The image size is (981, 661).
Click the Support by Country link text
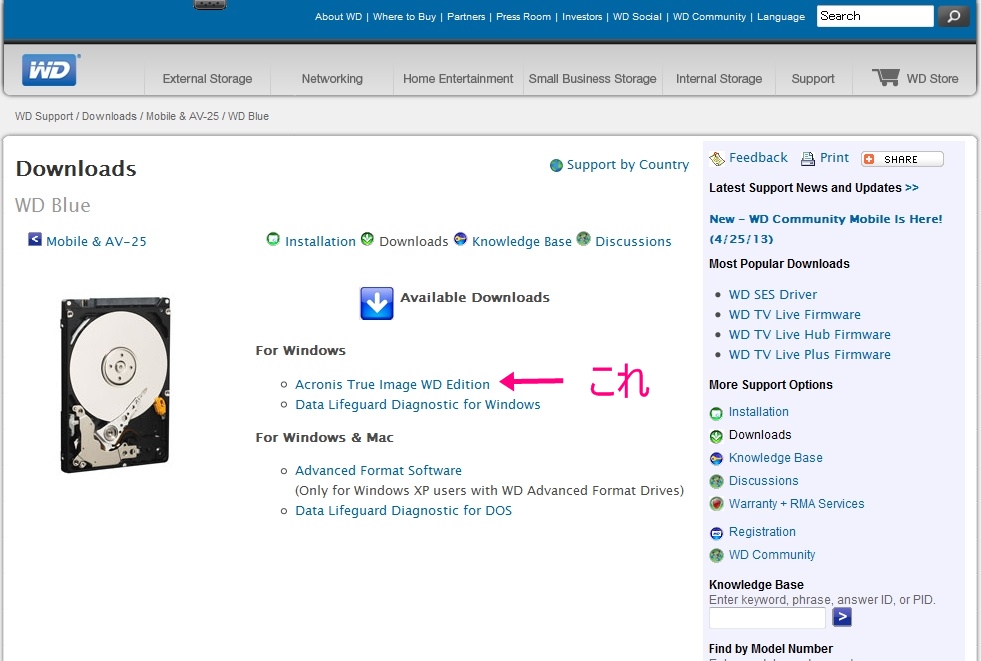coord(628,165)
